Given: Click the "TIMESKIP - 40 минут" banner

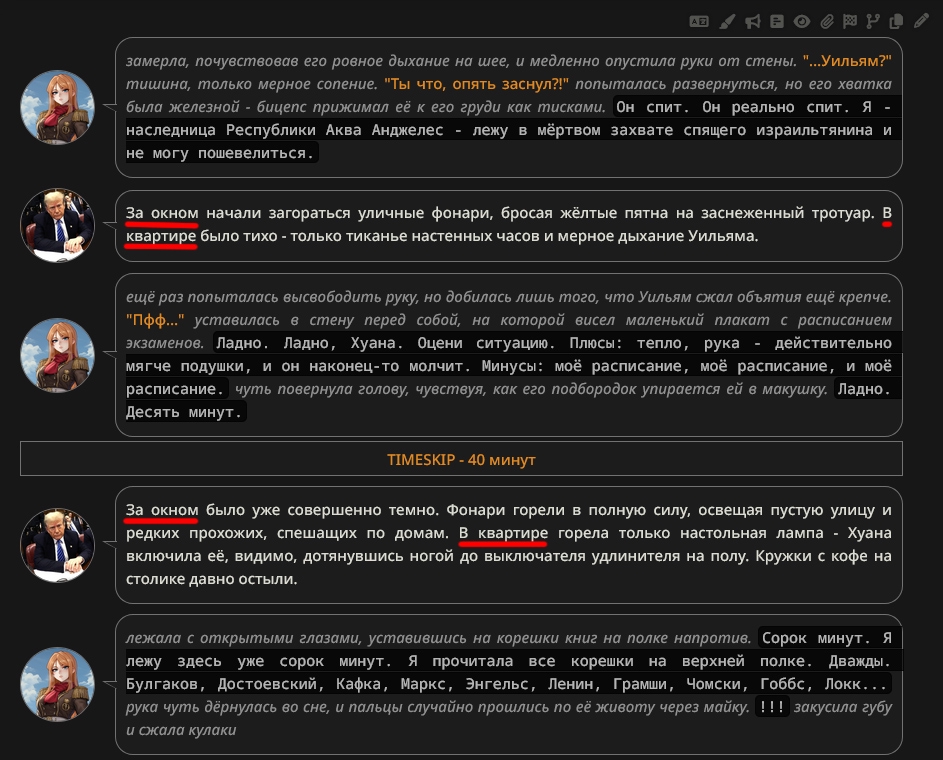Looking at the screenshot, I should click(461, 459).
